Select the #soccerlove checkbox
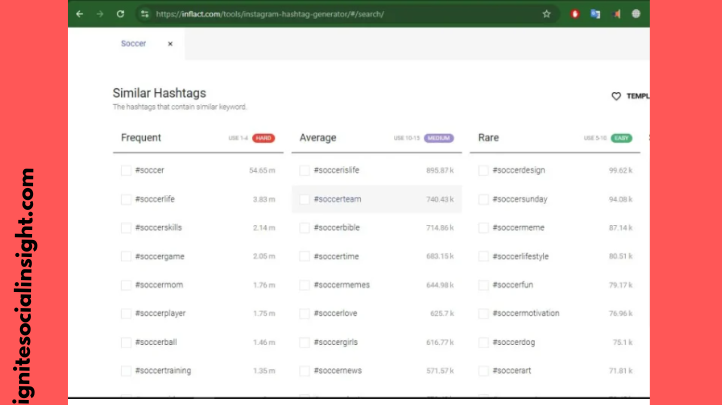Viewport: 722px width, 405px height. (x=304, y=313)
